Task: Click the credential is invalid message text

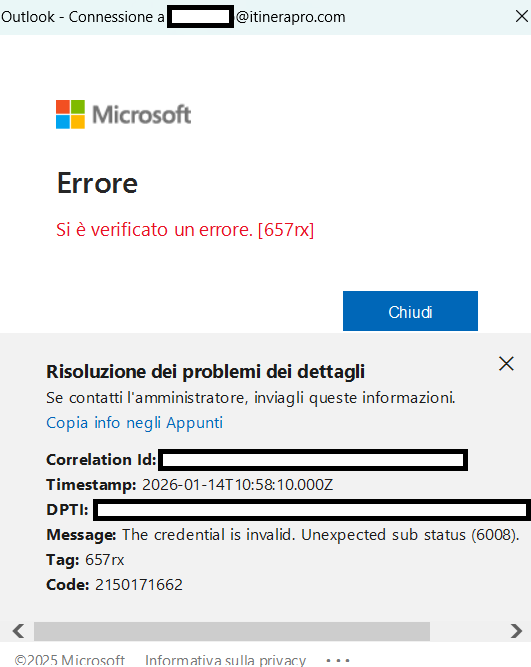Action: click(321, 535)
